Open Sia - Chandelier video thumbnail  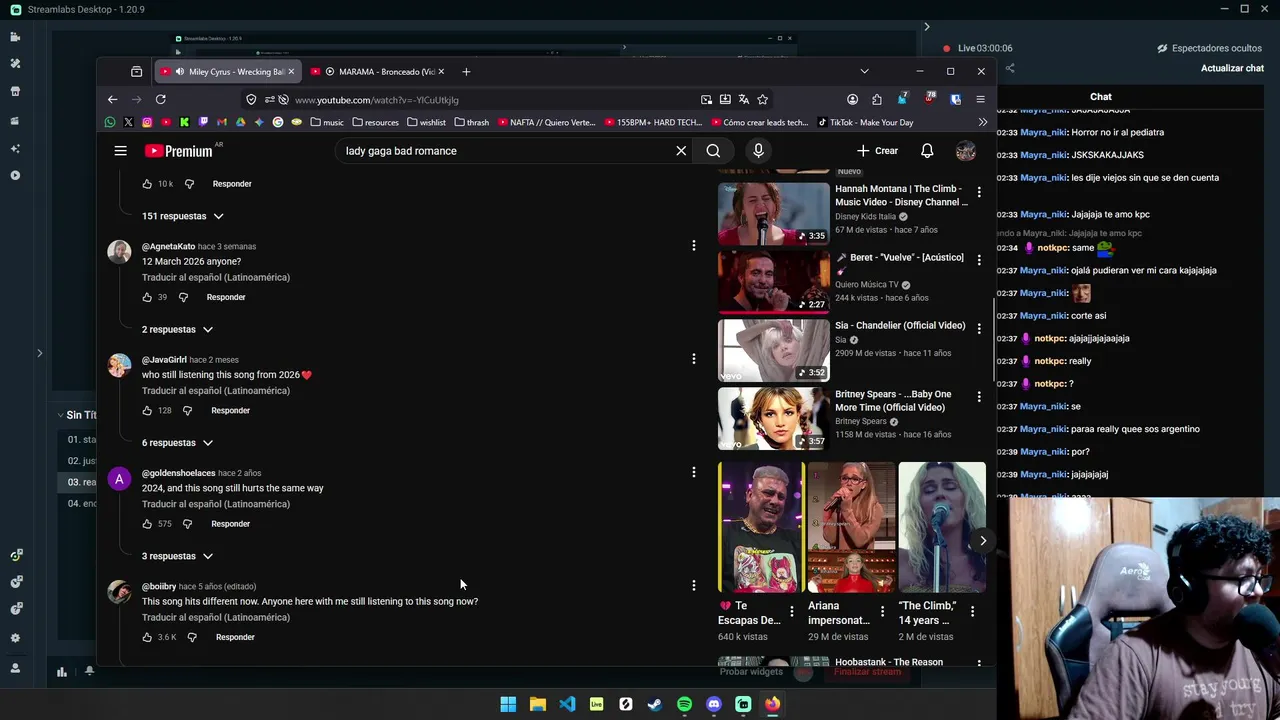click(x=773, y=350)
